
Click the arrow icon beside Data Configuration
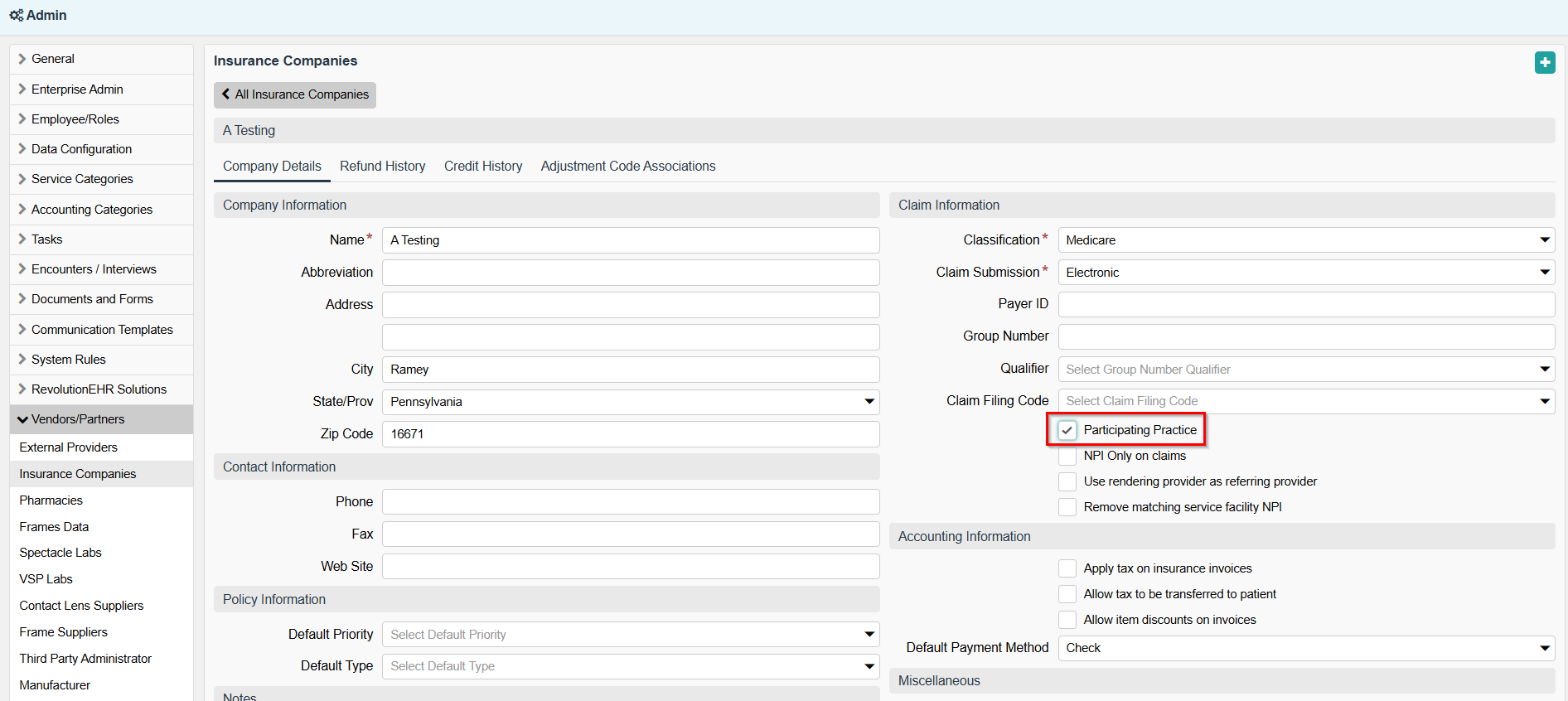click(22, 149)
